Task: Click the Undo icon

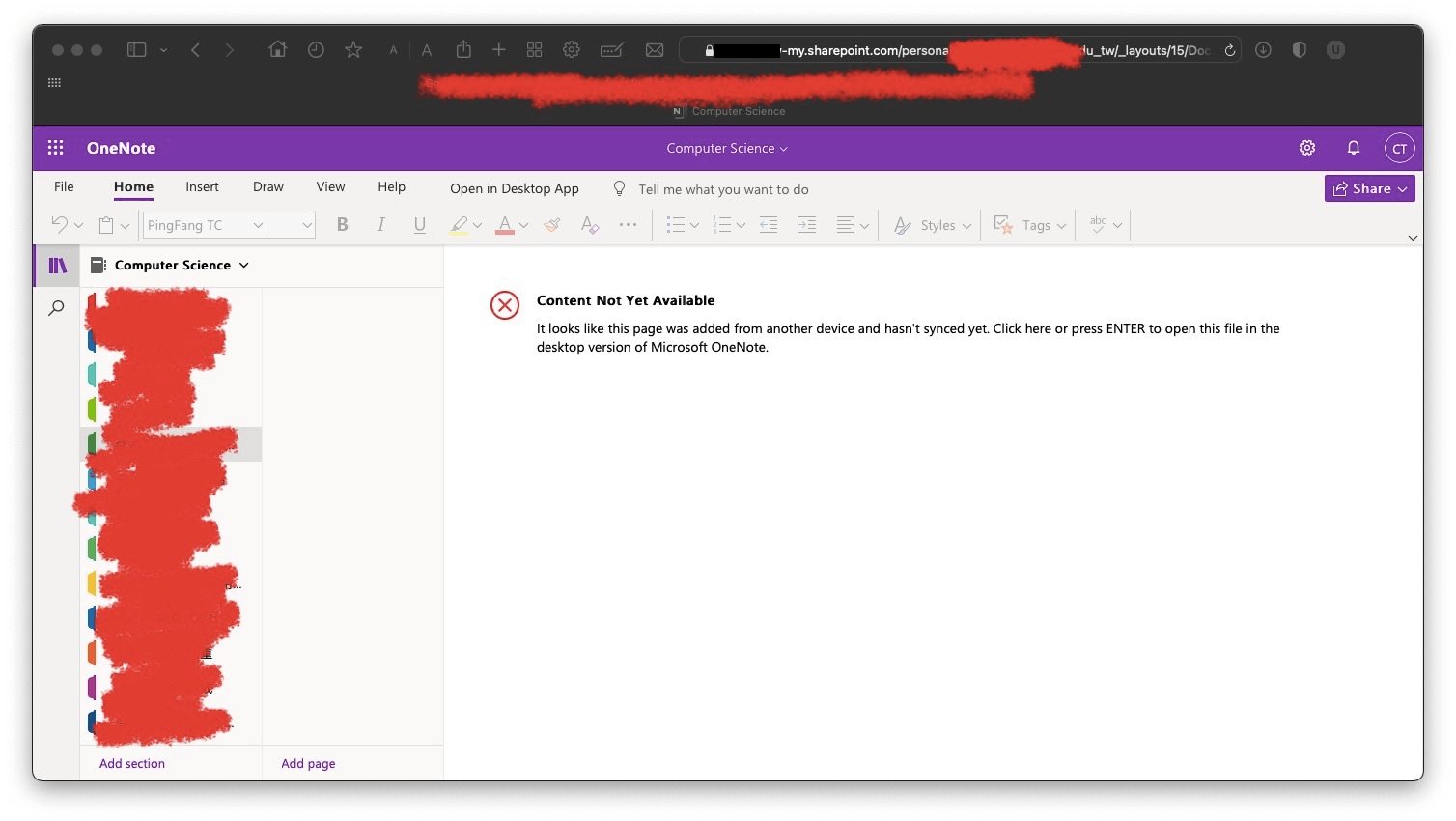Action: point(60,225)
